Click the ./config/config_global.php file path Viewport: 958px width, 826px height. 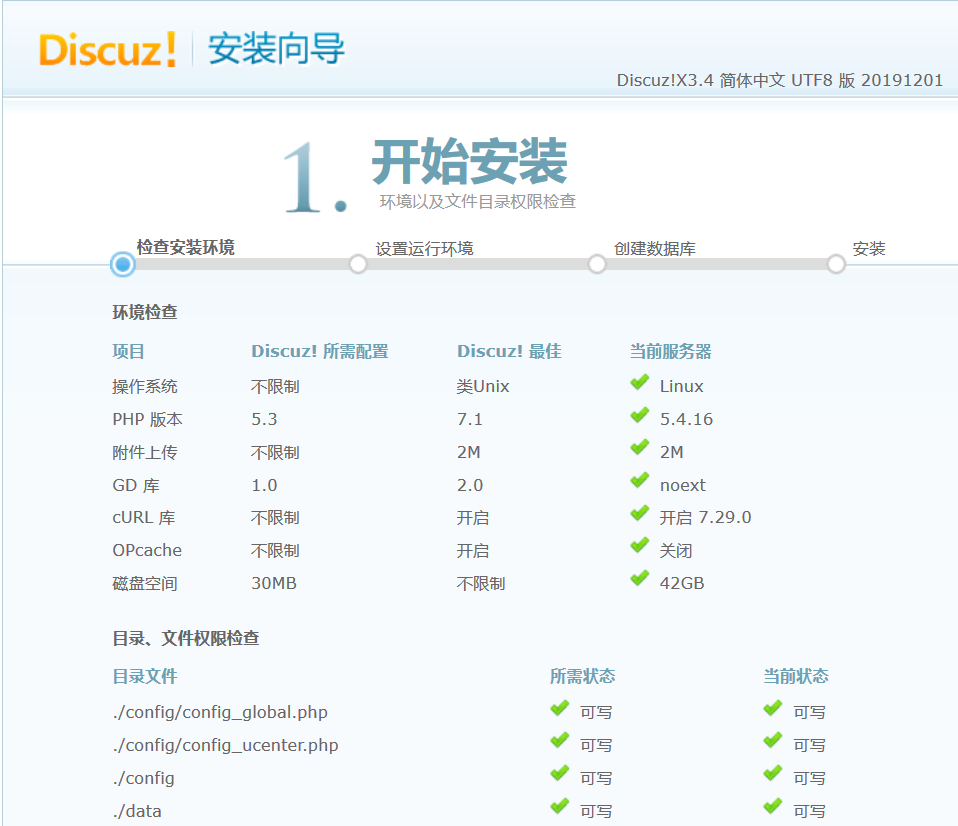(218, 711)
